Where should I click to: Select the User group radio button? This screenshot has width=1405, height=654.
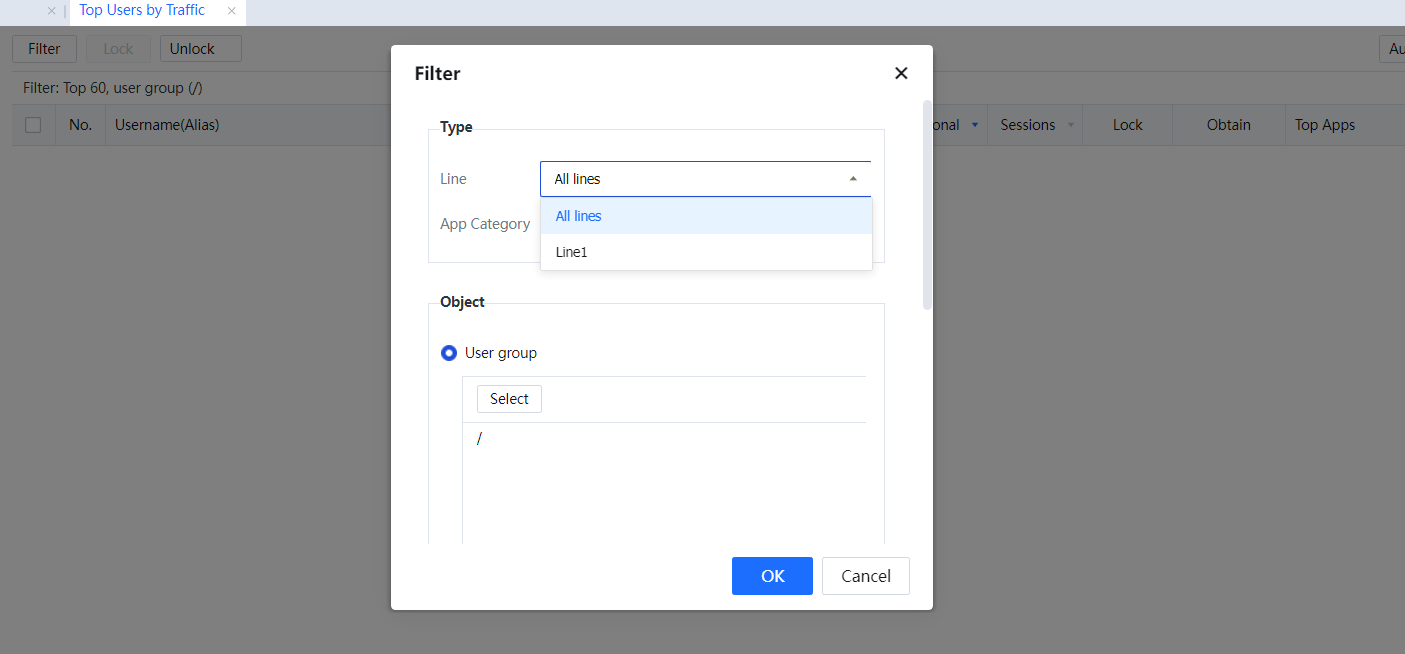tap(449, 353)
